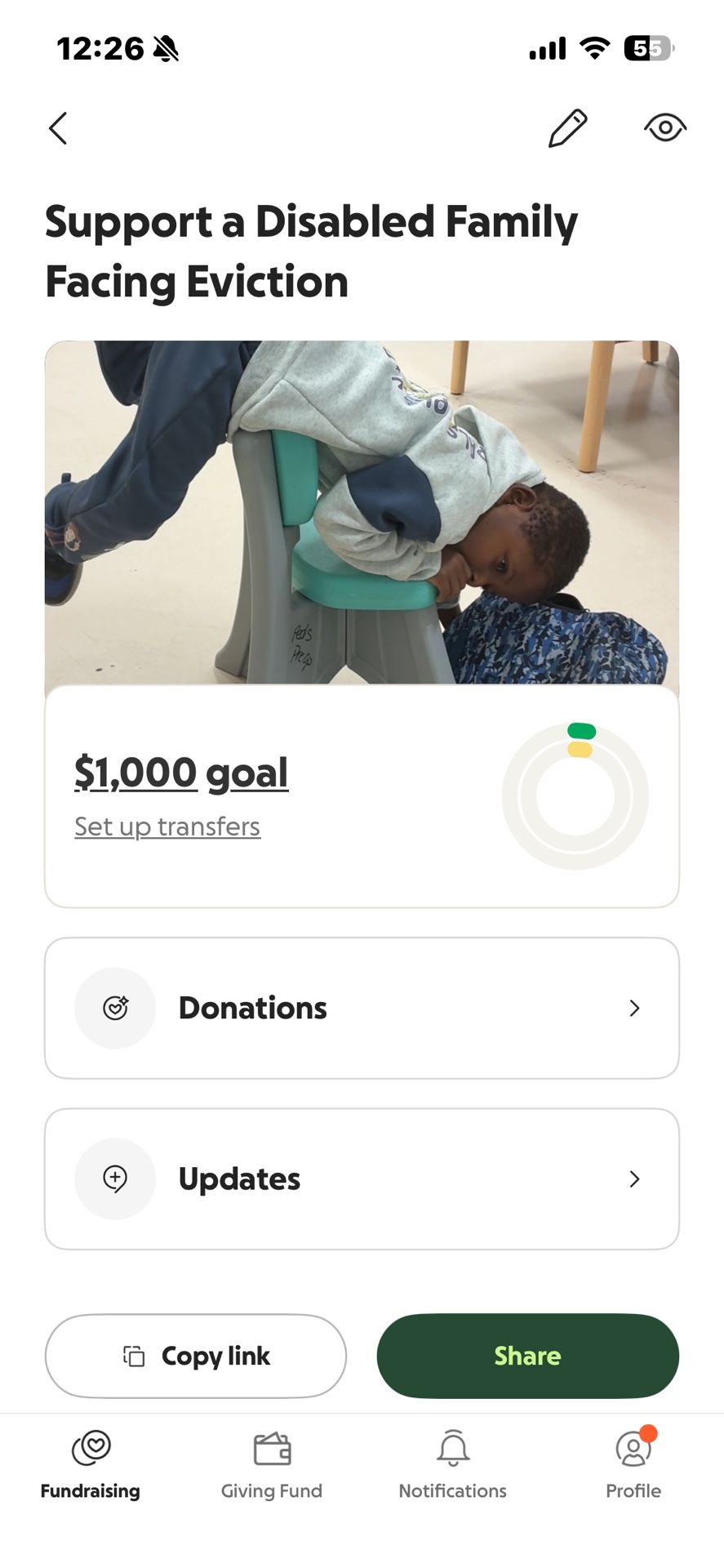Image resolution: width=724 pixels, height=1568 pixels.
Task: Tap the Notifications bell icon
Action: click(453, 1449)
